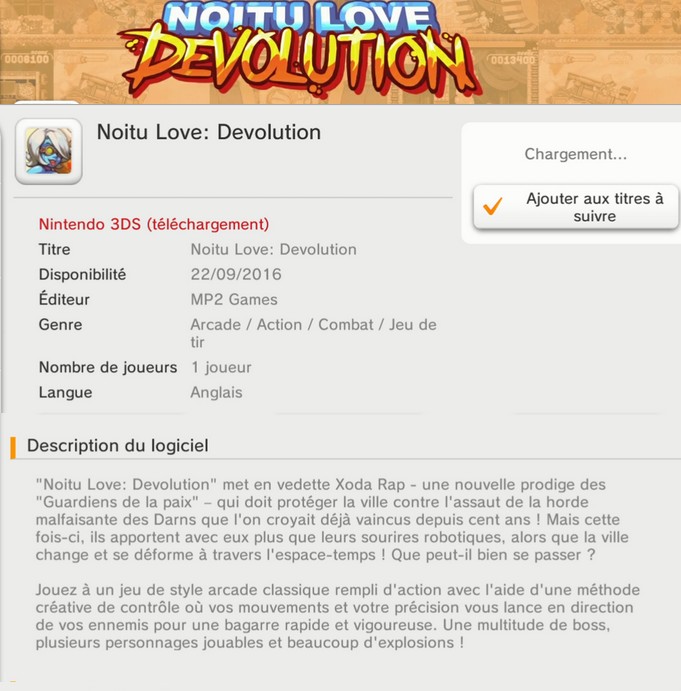Click the release date 22/09/2016
681x691 pixels.
click(x=236, y=275)
